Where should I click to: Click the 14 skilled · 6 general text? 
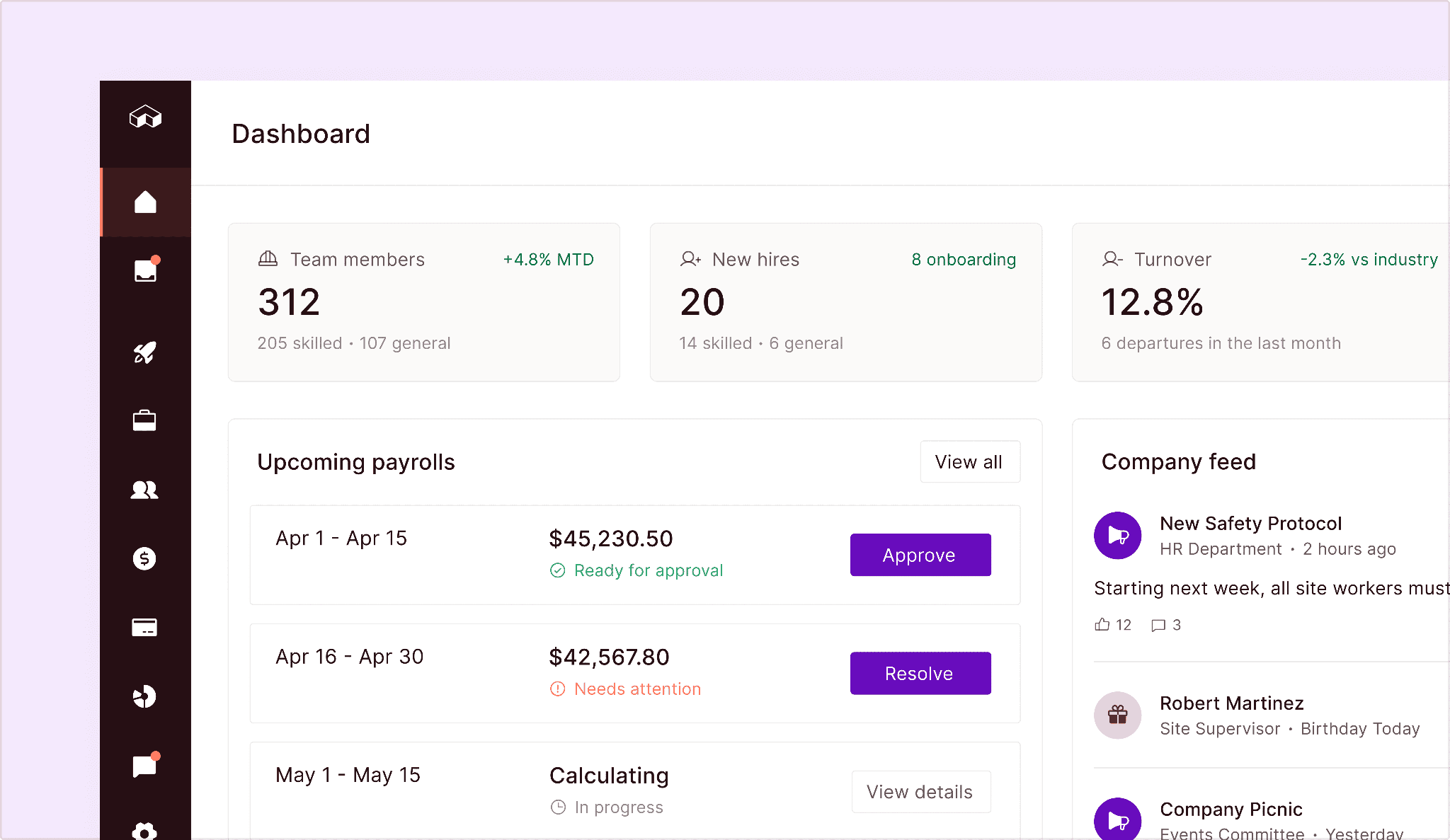pos(761,343)
